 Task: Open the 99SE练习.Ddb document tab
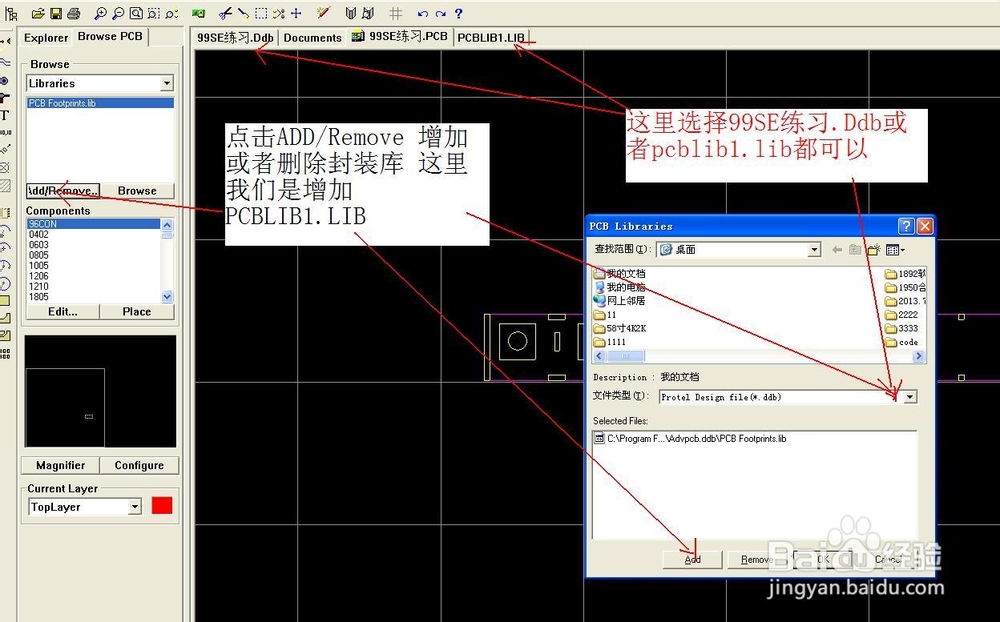pos(235,37)
